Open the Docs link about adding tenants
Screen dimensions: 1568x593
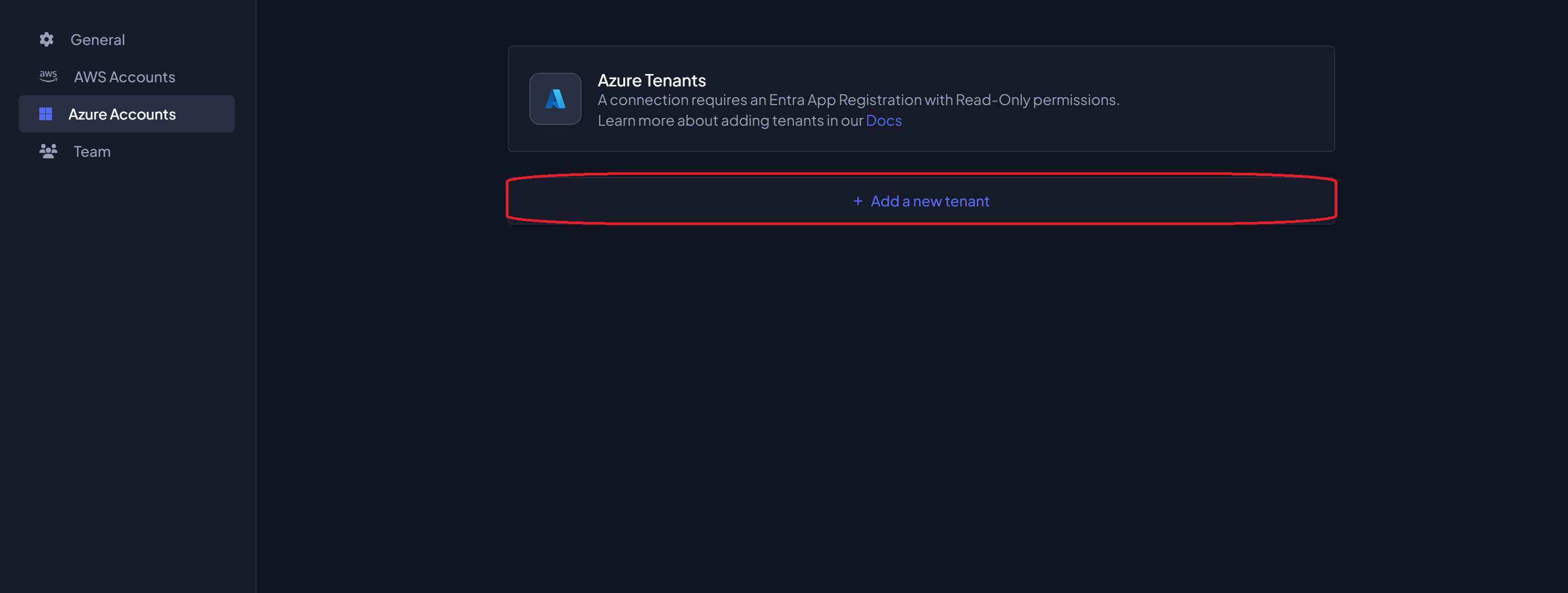point(884,120)
